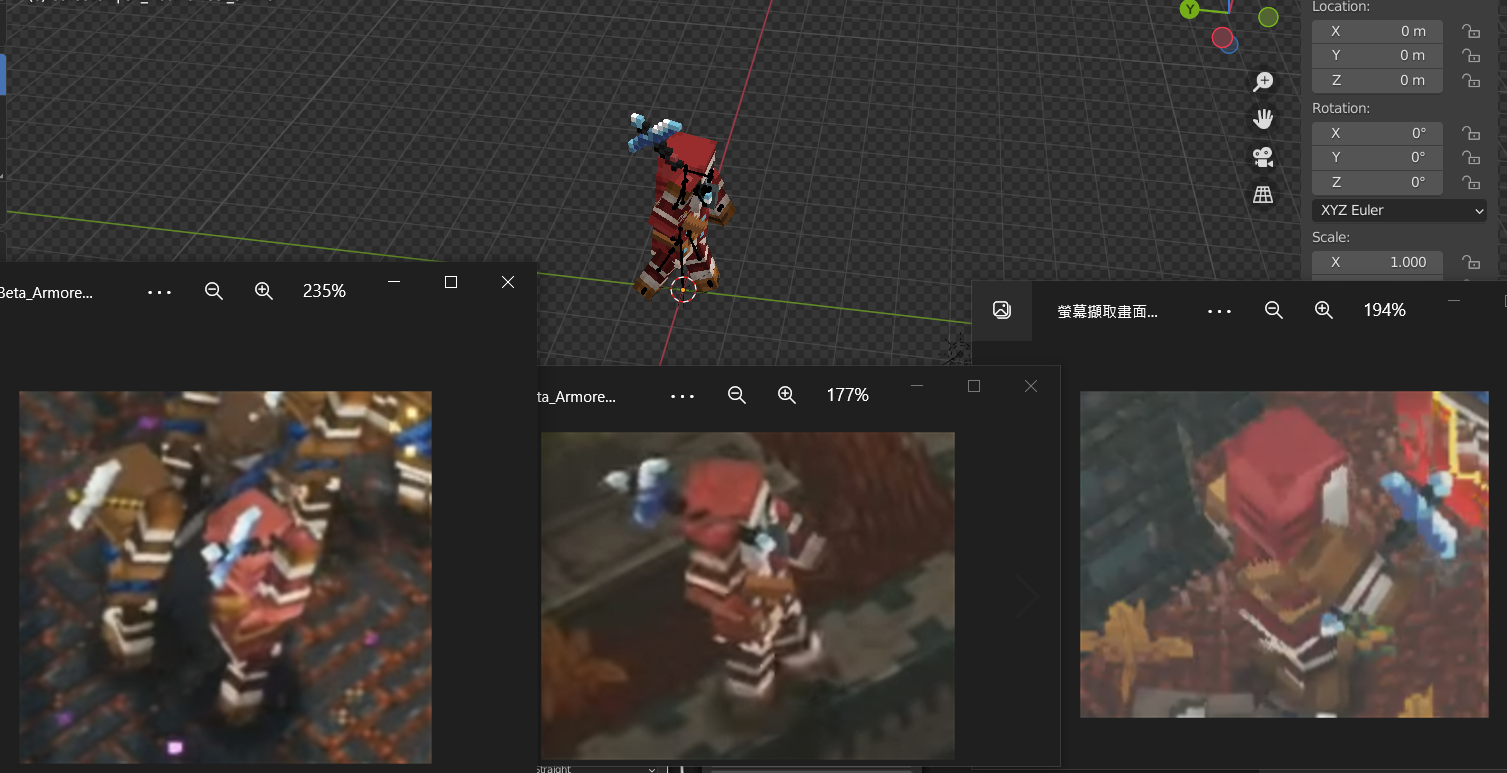Click the Zoom view magnifier icon in Blender viewport

1263,82
